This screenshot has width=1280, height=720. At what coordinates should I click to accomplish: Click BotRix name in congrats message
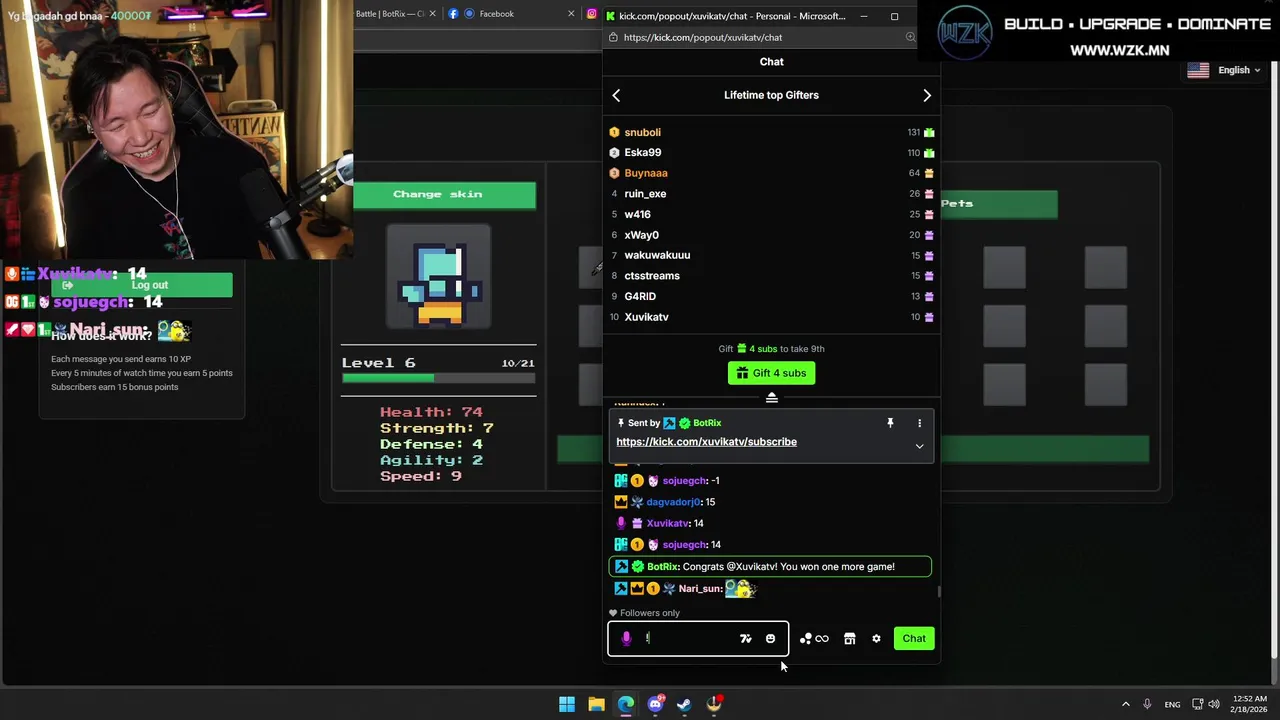pyautogui.click(x=662, y=567)
